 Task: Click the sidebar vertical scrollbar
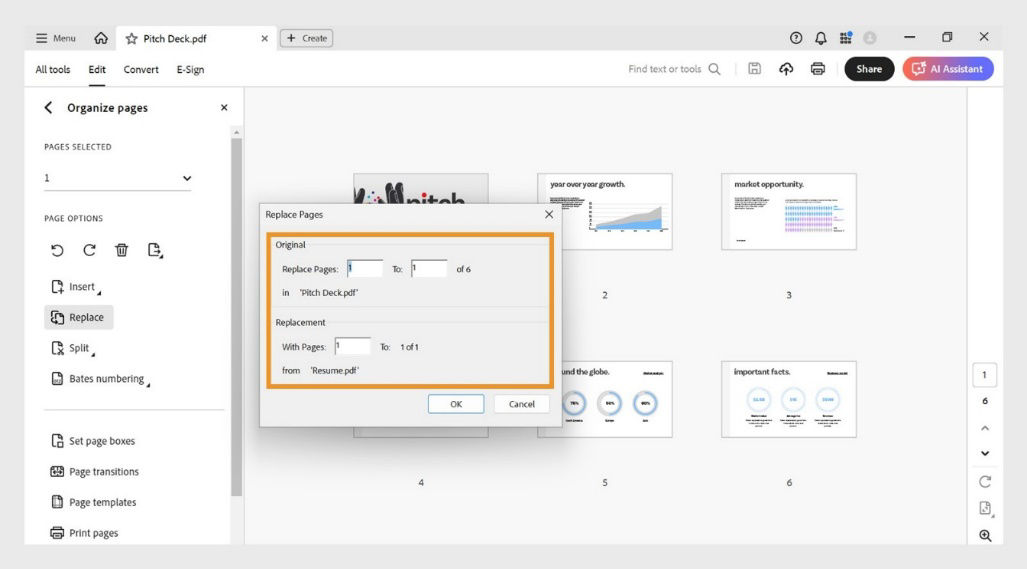pos(236,317)
